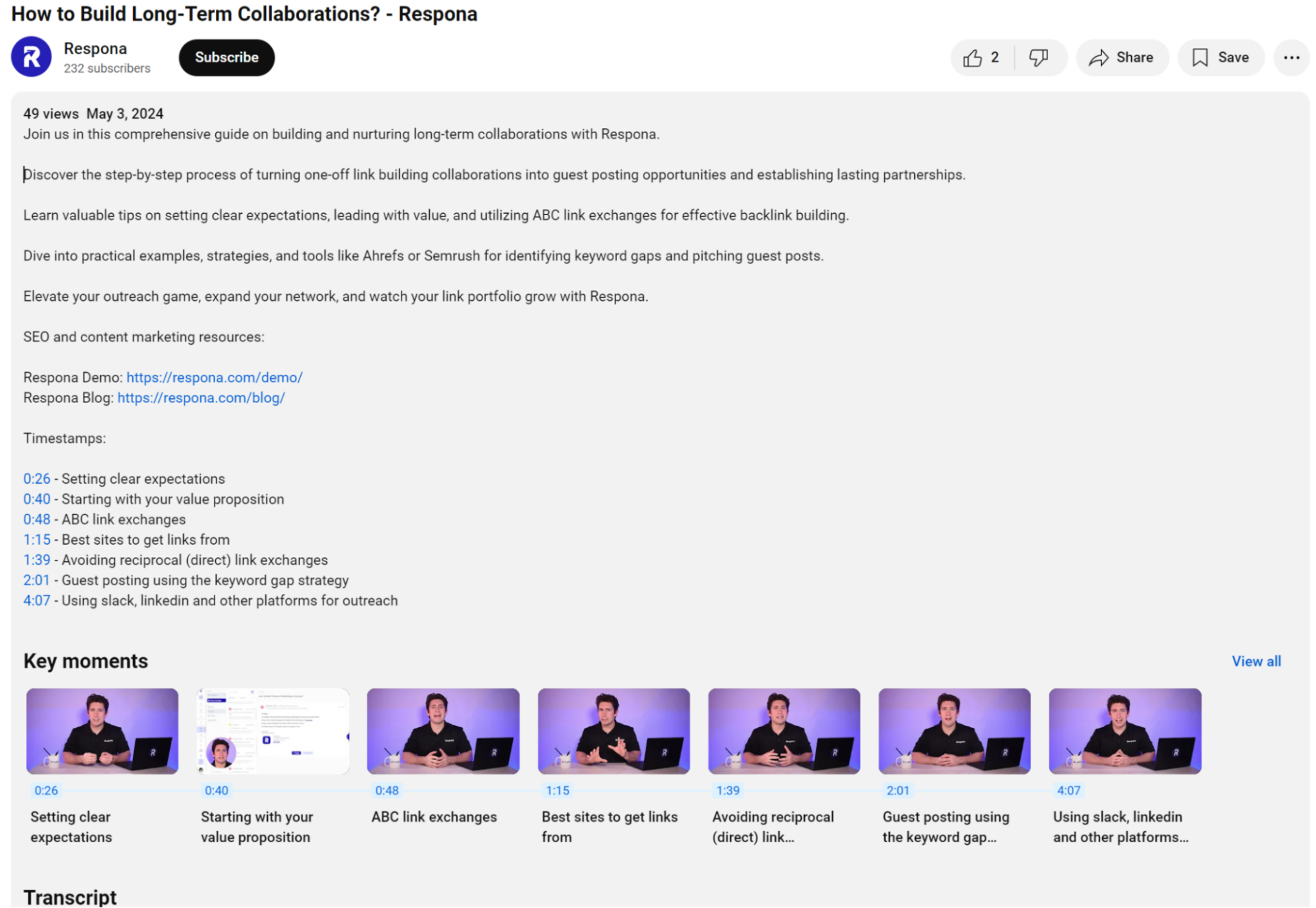Jump to timestamp 2:01 in description
The height and width of the screenshot is (908, 1316).
click(x=37, y=580)
